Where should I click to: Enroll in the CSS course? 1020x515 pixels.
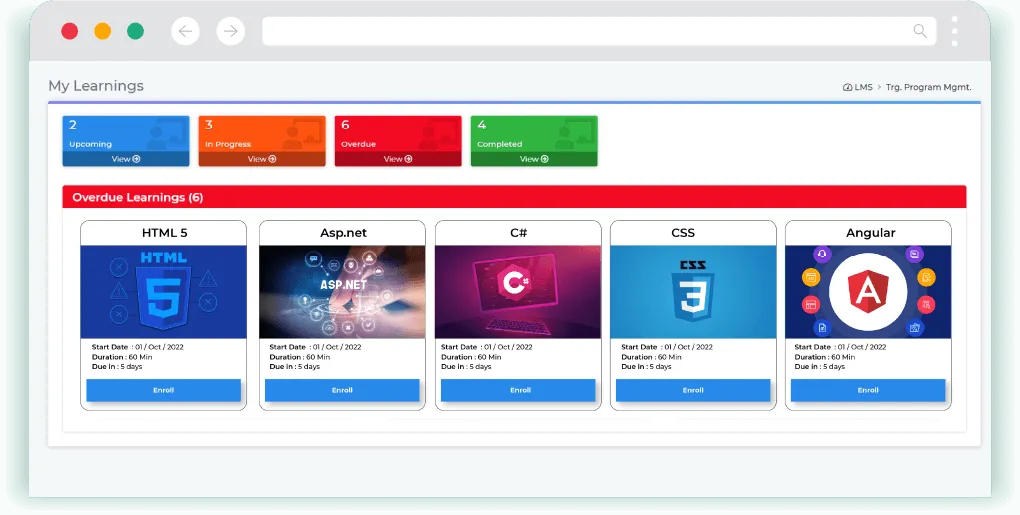693,390
